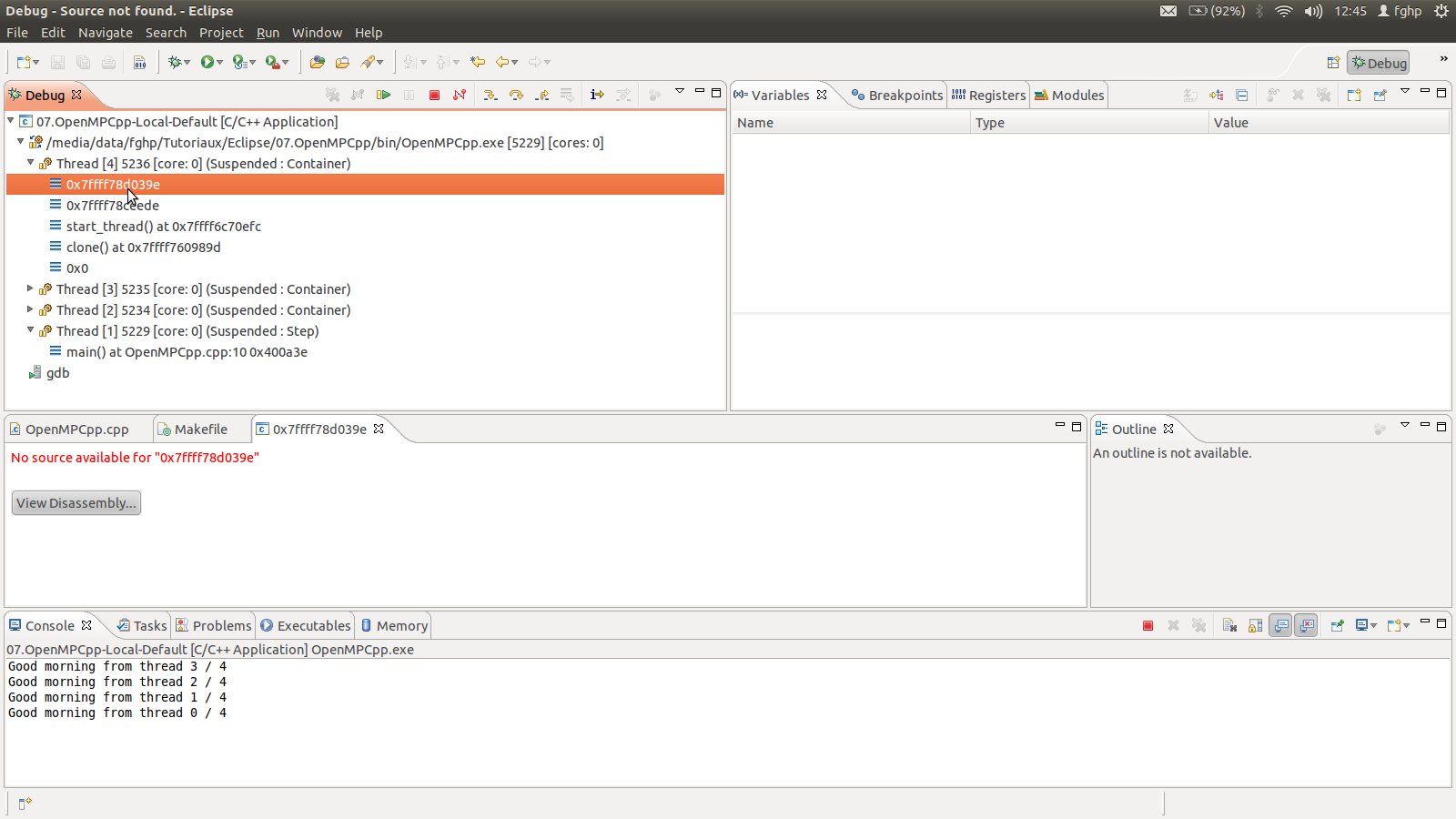1456x819 pixels.
Task: Switch to the Registers tab
Action: [988, 95]
